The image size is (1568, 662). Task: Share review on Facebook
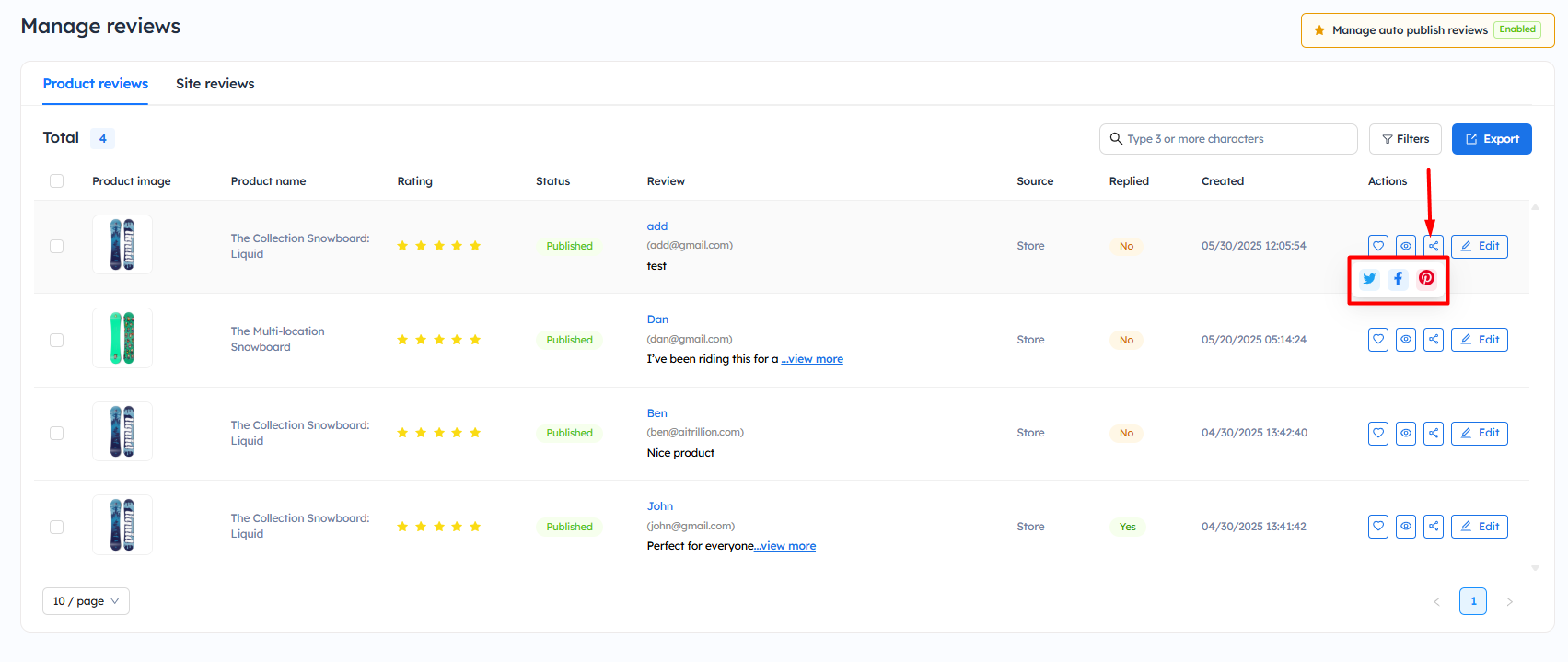(x=1398, y=279)
